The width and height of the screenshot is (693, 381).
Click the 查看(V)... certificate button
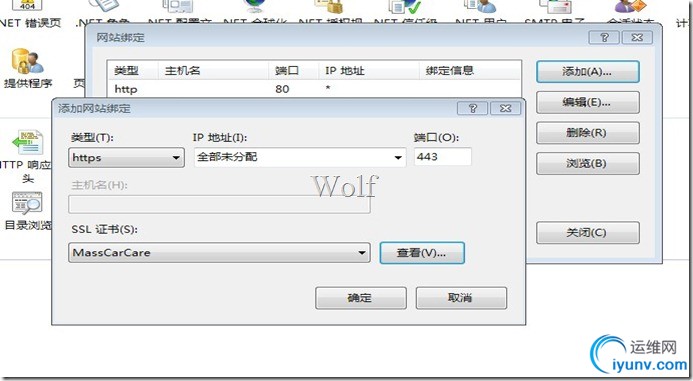point(422,253)
